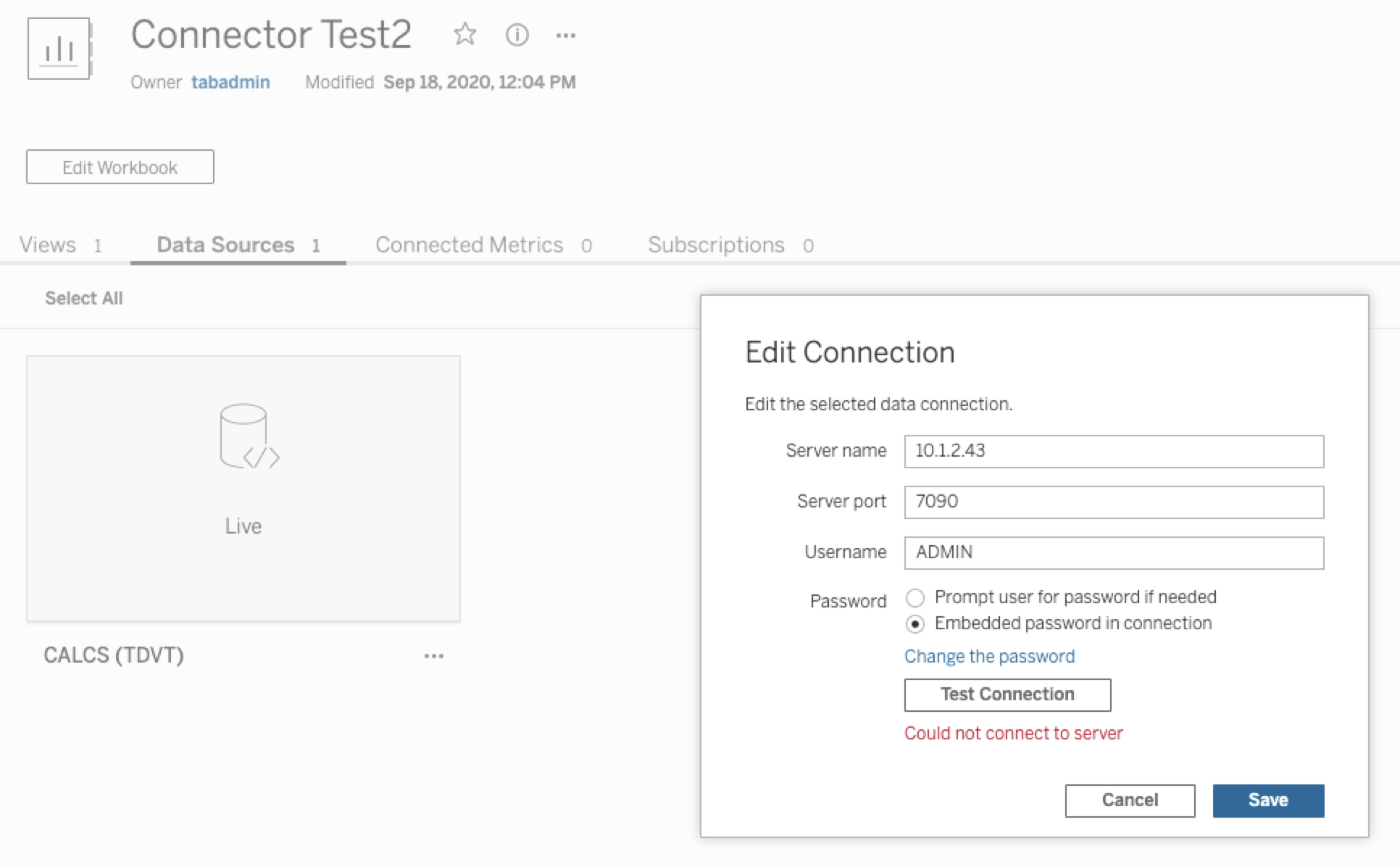Click the Edit Workbook button

click(120, 167)
